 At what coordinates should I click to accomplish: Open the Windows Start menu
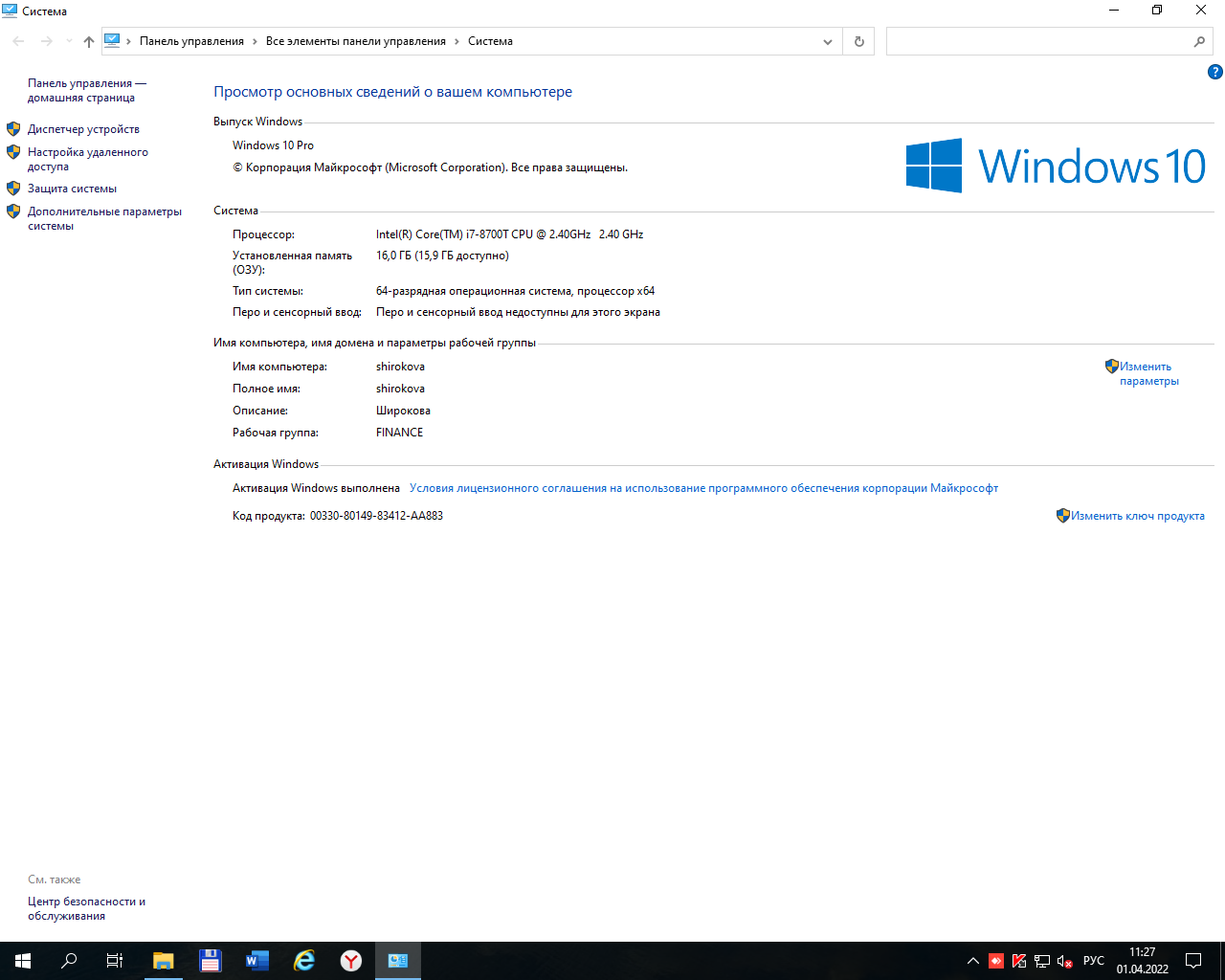(23, 961)
